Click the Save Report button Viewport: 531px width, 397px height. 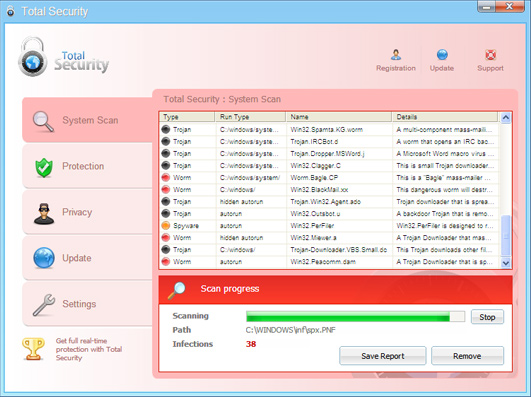tap(383, 356)
